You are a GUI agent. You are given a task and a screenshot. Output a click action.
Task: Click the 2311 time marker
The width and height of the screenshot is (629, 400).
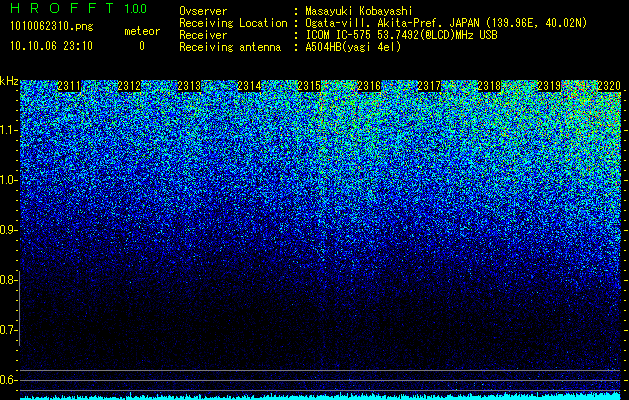[69, 86]
